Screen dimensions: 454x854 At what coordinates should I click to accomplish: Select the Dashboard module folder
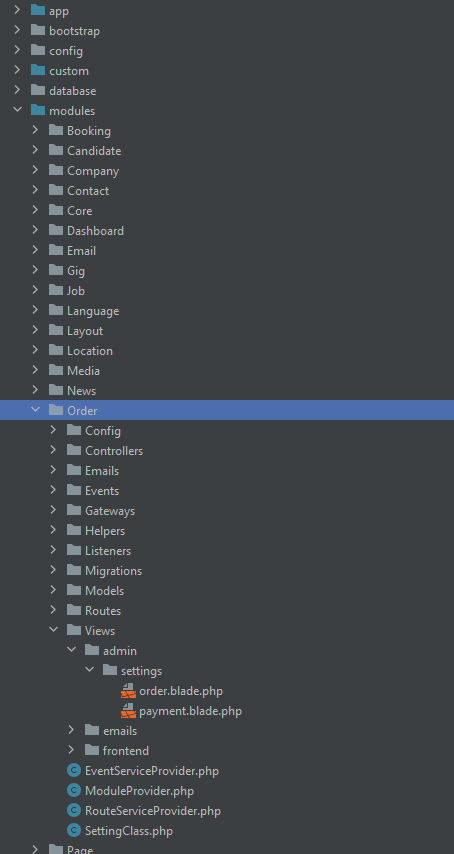coord(95,231)
